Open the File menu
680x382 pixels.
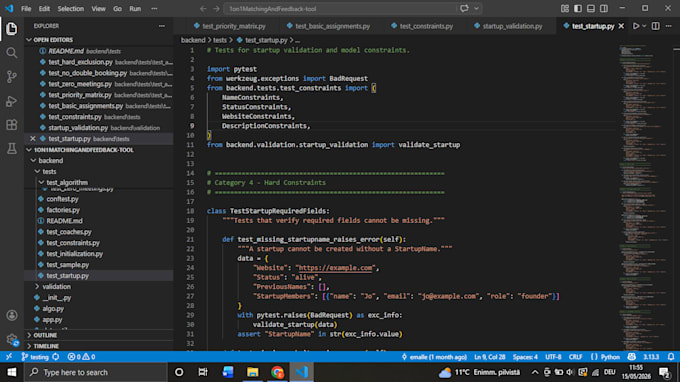tap(26, 9)
